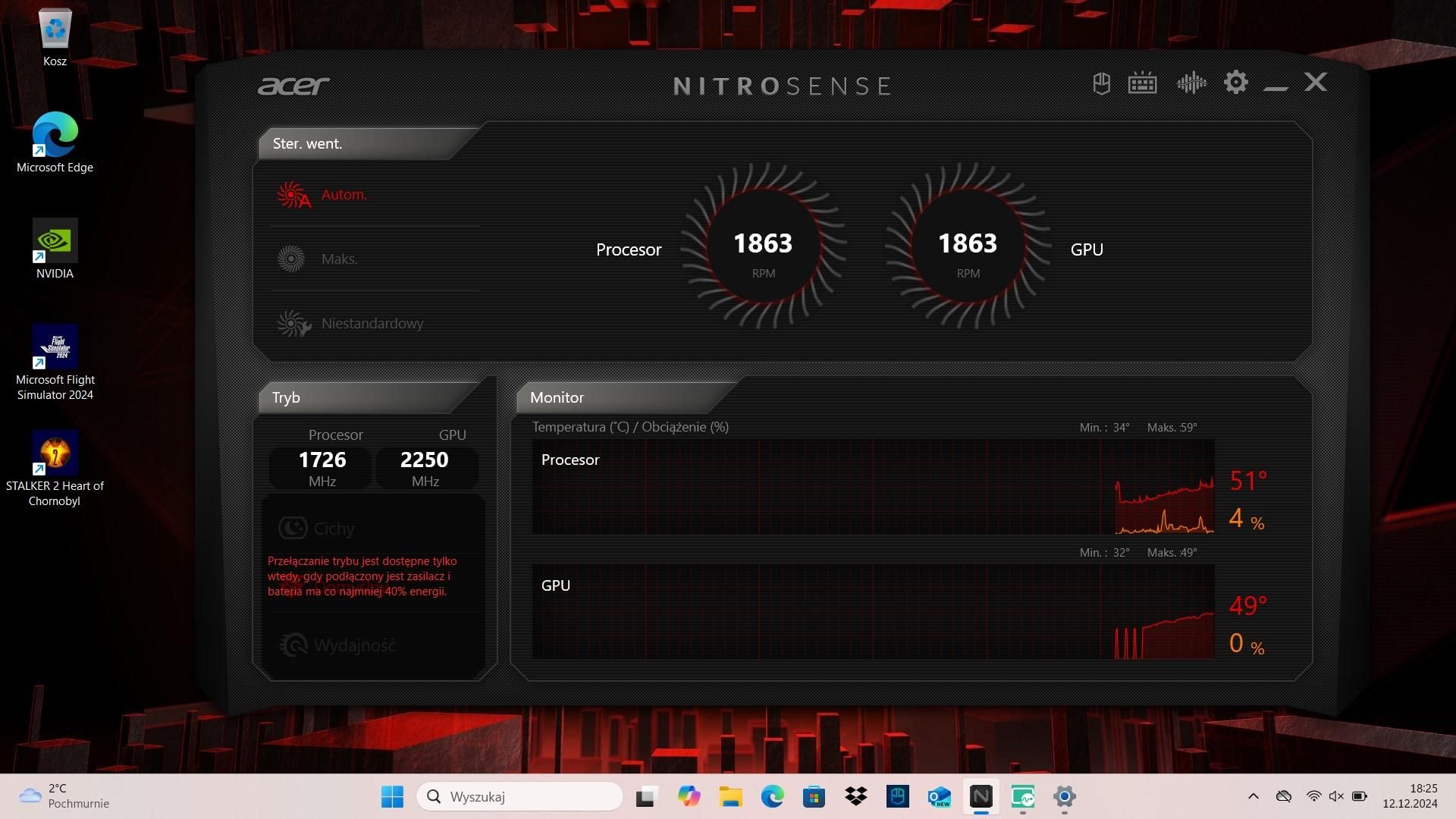Open the NitroSense settings gear

coord(1235,83)
